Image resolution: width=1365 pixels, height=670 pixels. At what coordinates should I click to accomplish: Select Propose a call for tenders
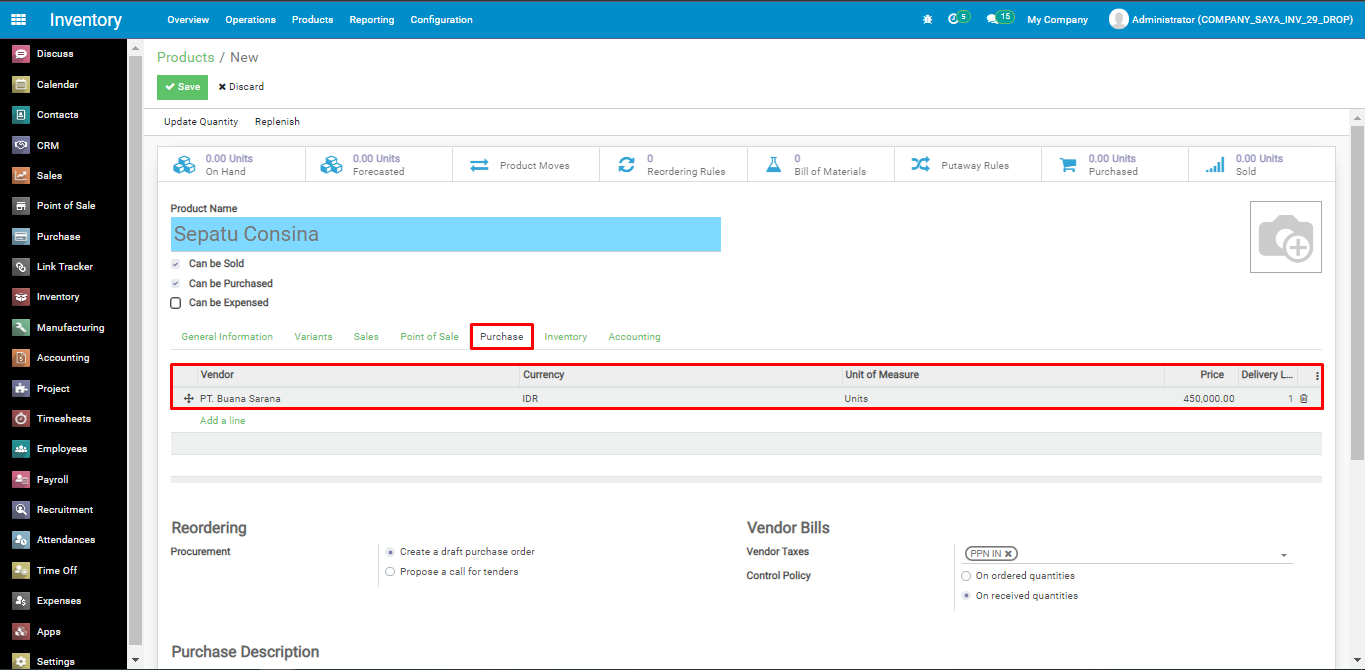coord(390,572)
